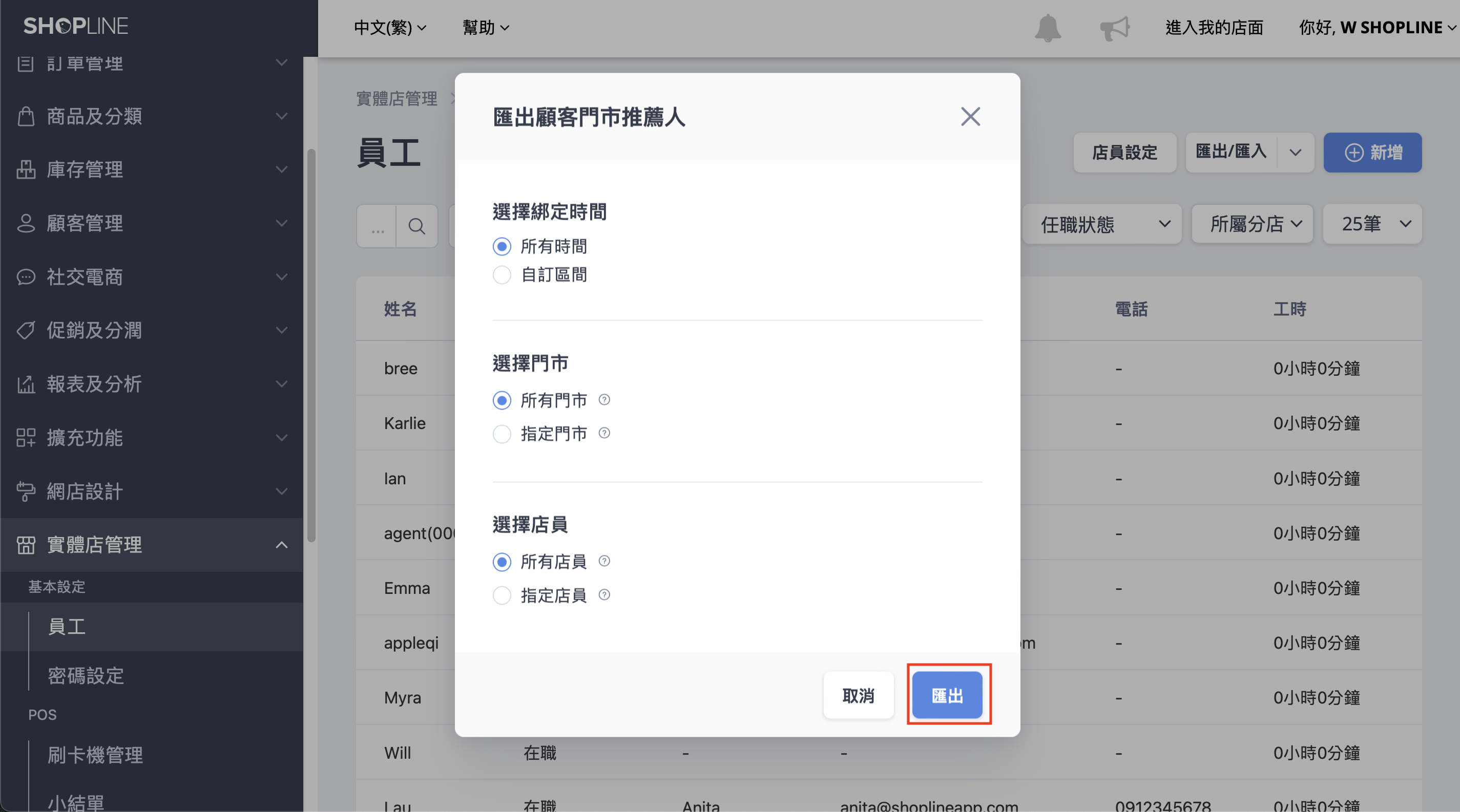
Task: Click the help icon beside 指定店員
Action: (x=604, y=594)
